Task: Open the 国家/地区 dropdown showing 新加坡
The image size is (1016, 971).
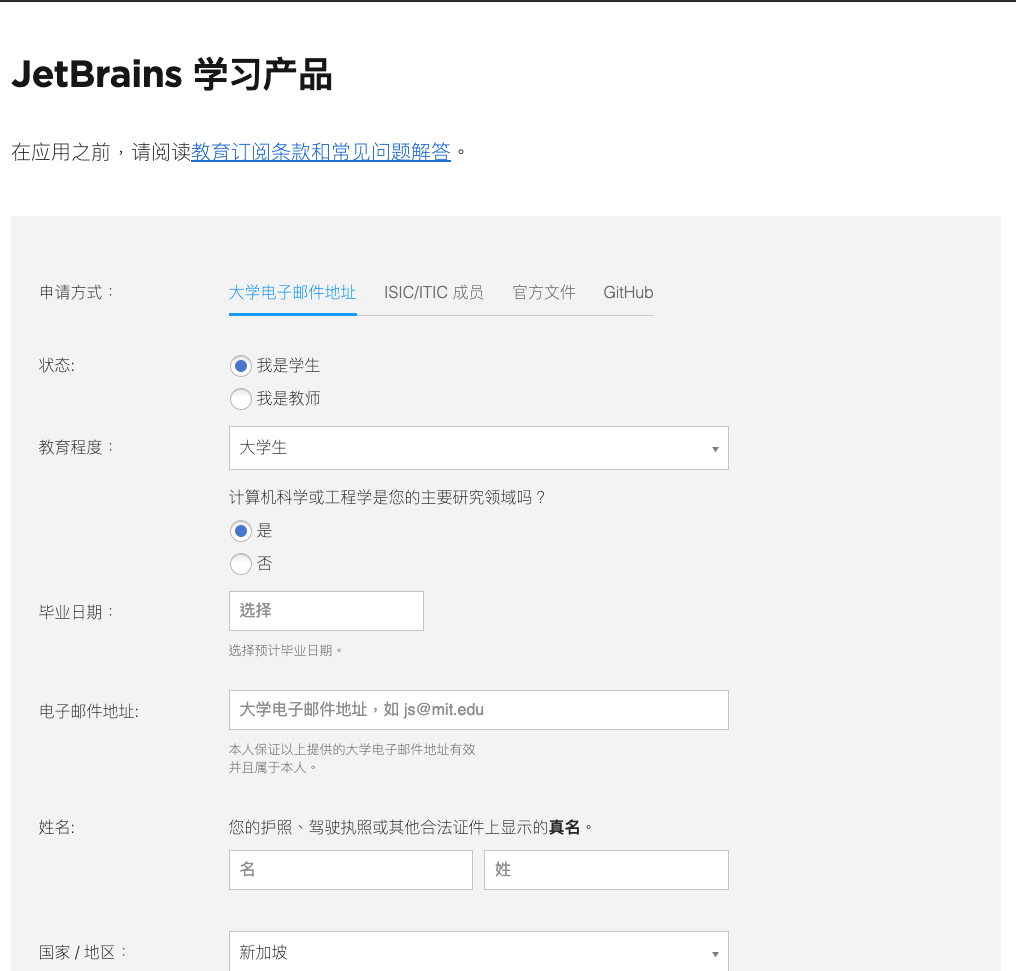Action: coord(478,952)
